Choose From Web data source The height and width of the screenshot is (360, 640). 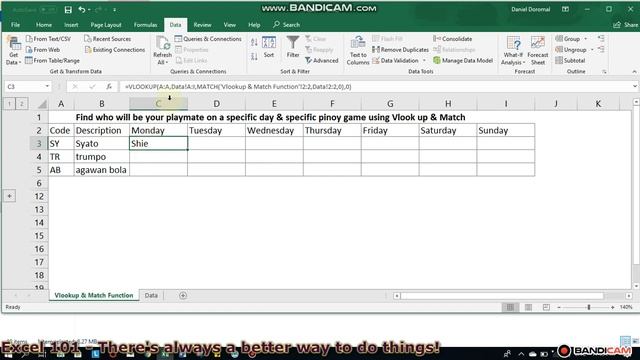(43, 49)
